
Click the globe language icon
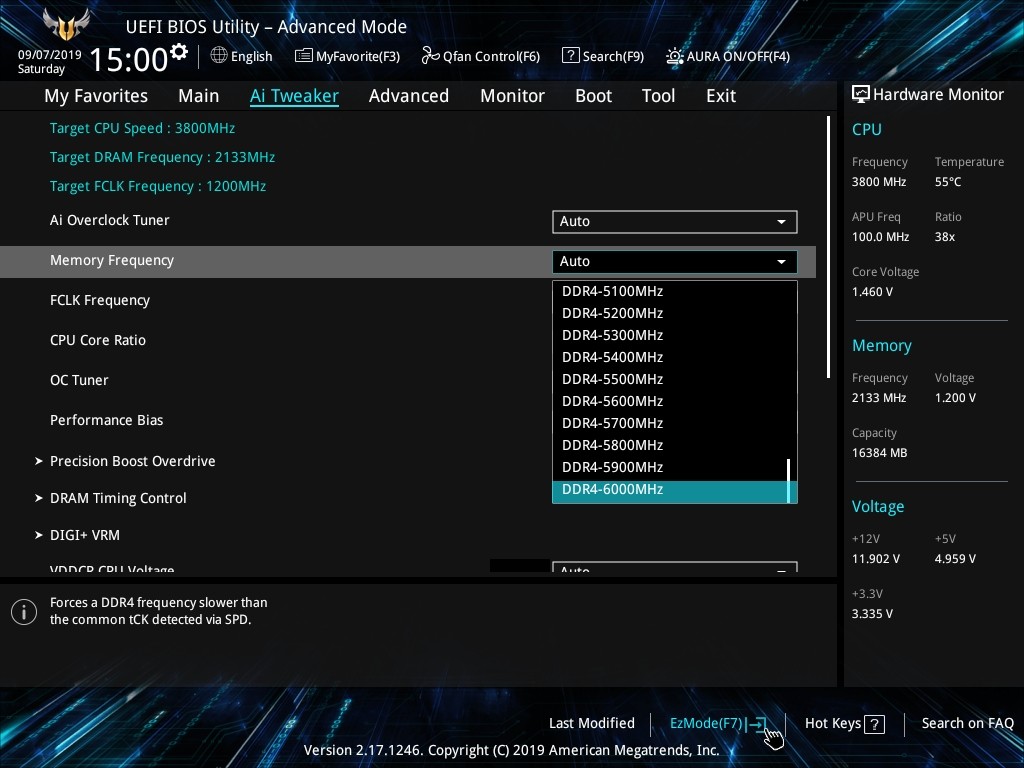click(219, 56)
